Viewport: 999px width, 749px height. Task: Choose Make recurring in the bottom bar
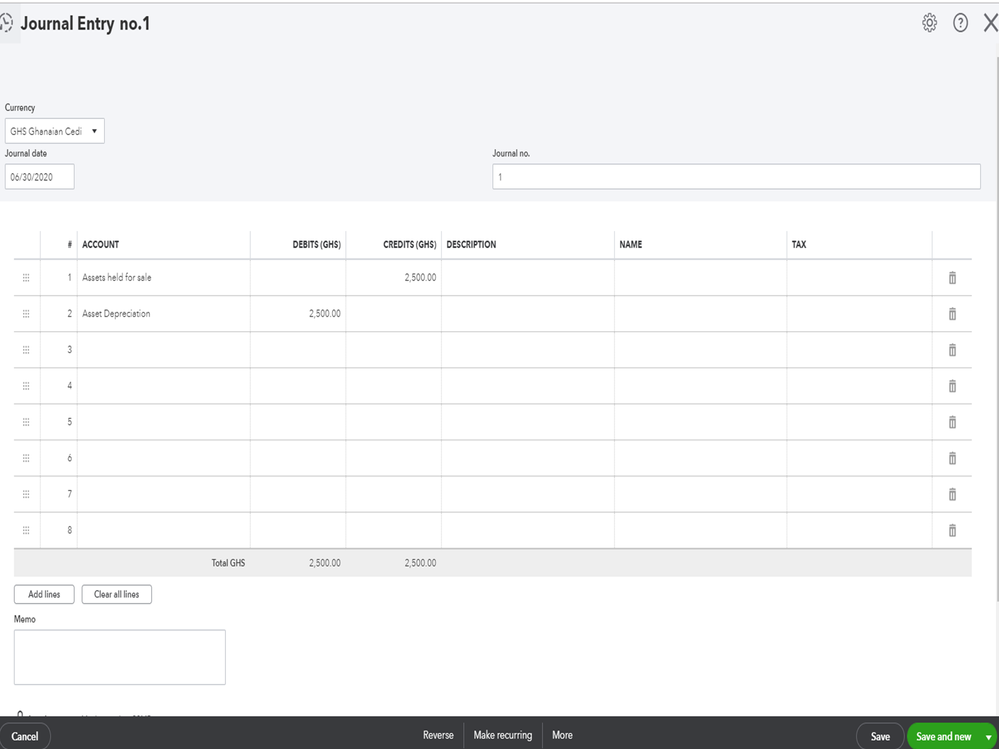pyautogui.click(x=503, y=735)
